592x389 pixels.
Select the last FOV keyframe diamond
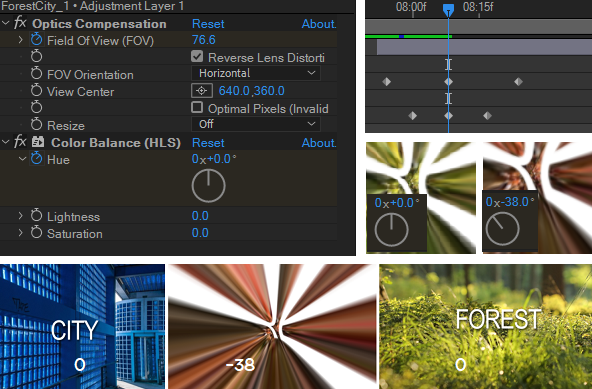pyautogui.click(x=518, y=82)
